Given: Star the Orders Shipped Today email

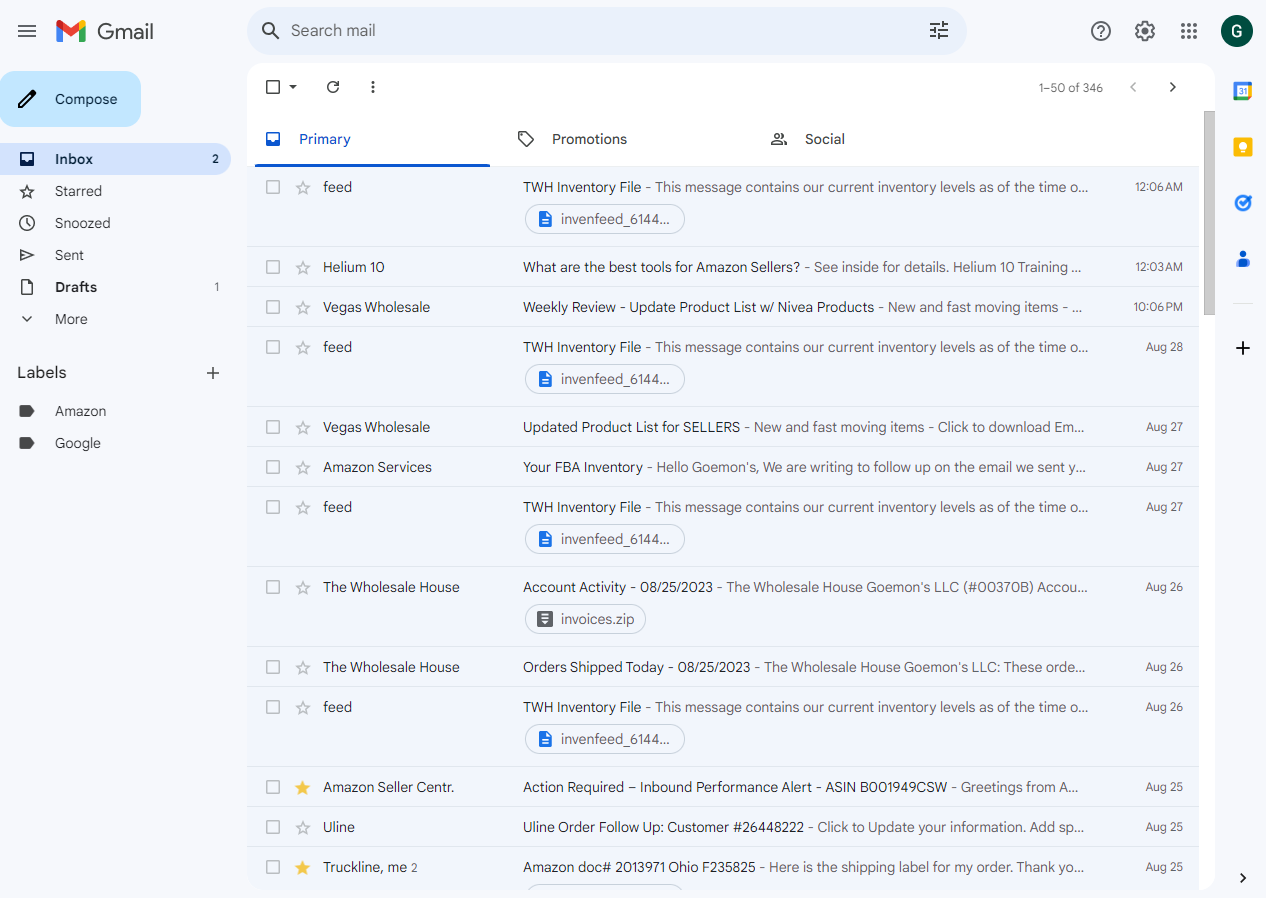Looking at the screenshot, I should tap(303, 667).
